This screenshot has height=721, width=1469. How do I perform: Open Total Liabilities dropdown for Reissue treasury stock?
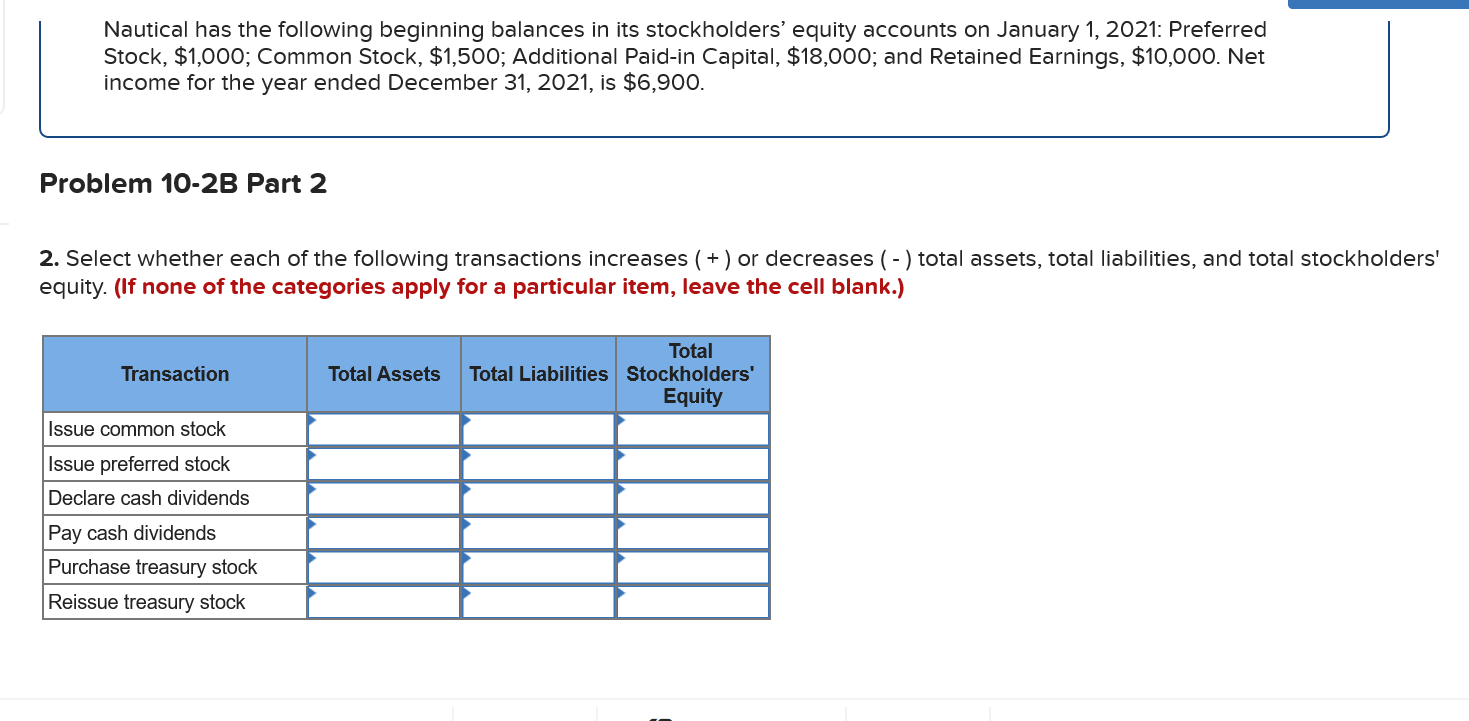point(537,601)
